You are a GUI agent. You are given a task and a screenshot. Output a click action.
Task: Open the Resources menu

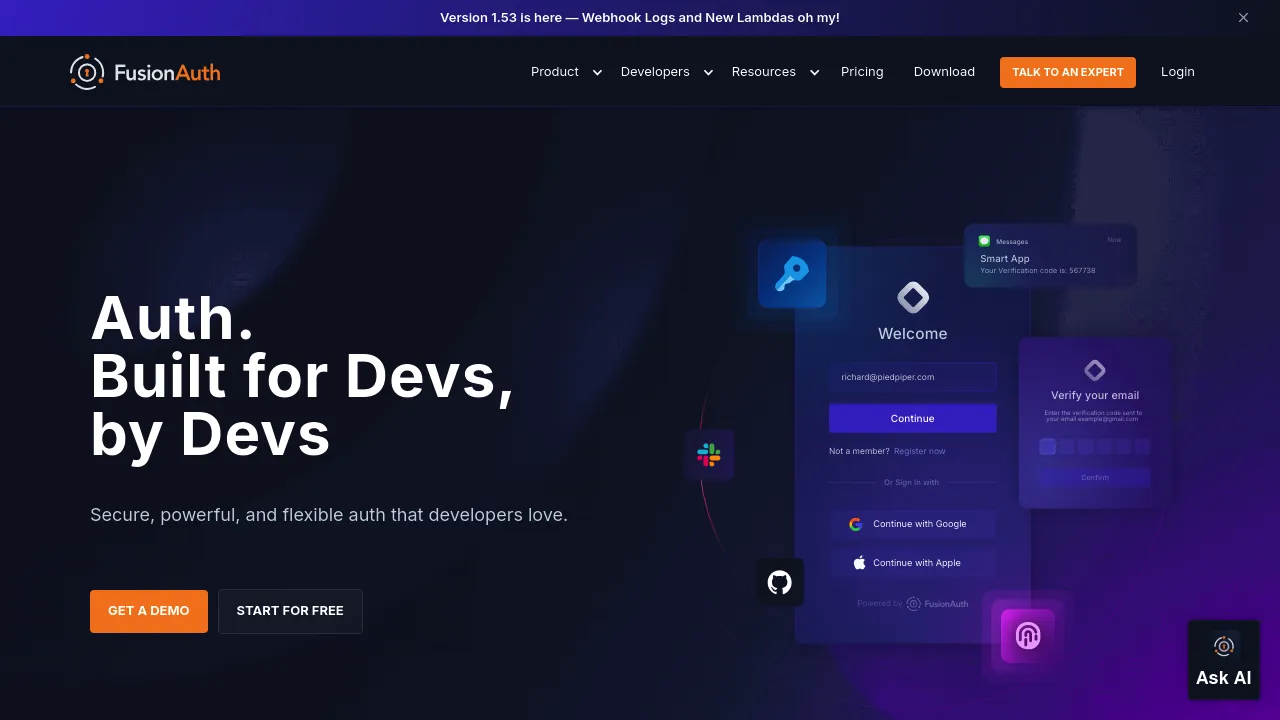click(x=764, y=72)
